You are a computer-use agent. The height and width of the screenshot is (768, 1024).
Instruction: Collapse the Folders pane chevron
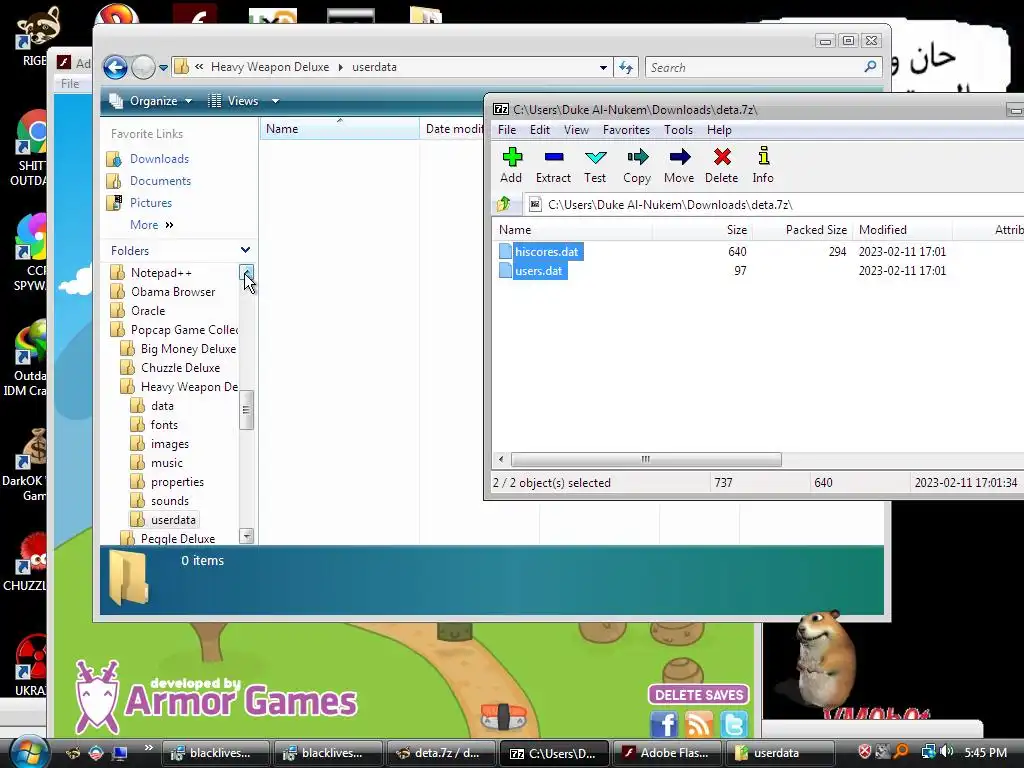pos(245,250)
